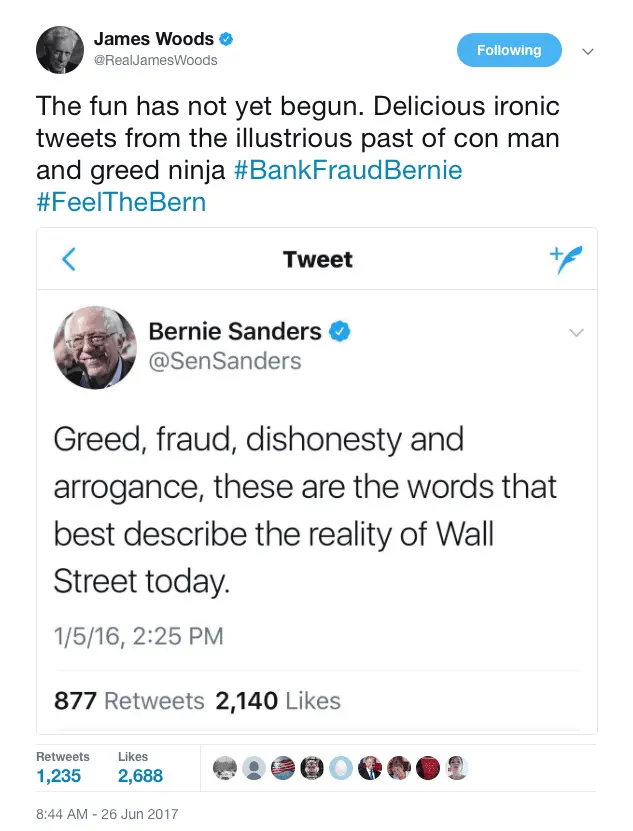Screen dimensions: 633x831
Task: Click the compose new tweet feather icon
Action: click(x=565, y=259)
